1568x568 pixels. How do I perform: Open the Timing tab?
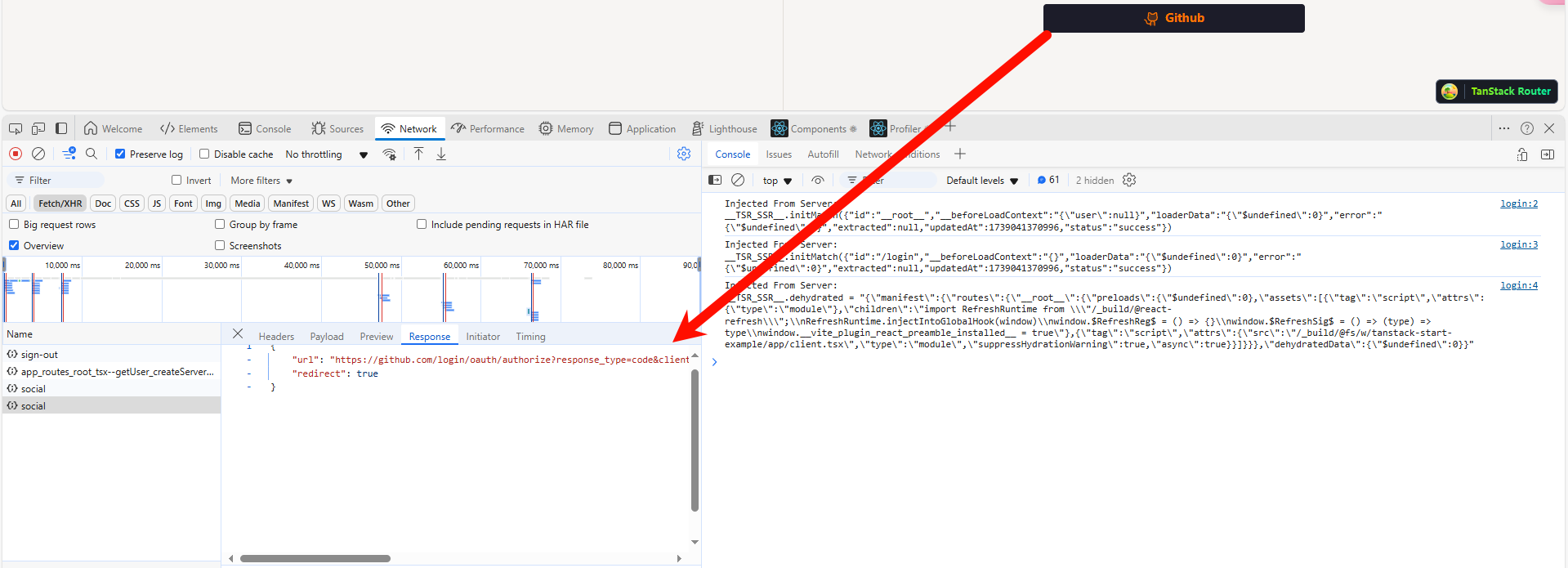click(530, 337)
